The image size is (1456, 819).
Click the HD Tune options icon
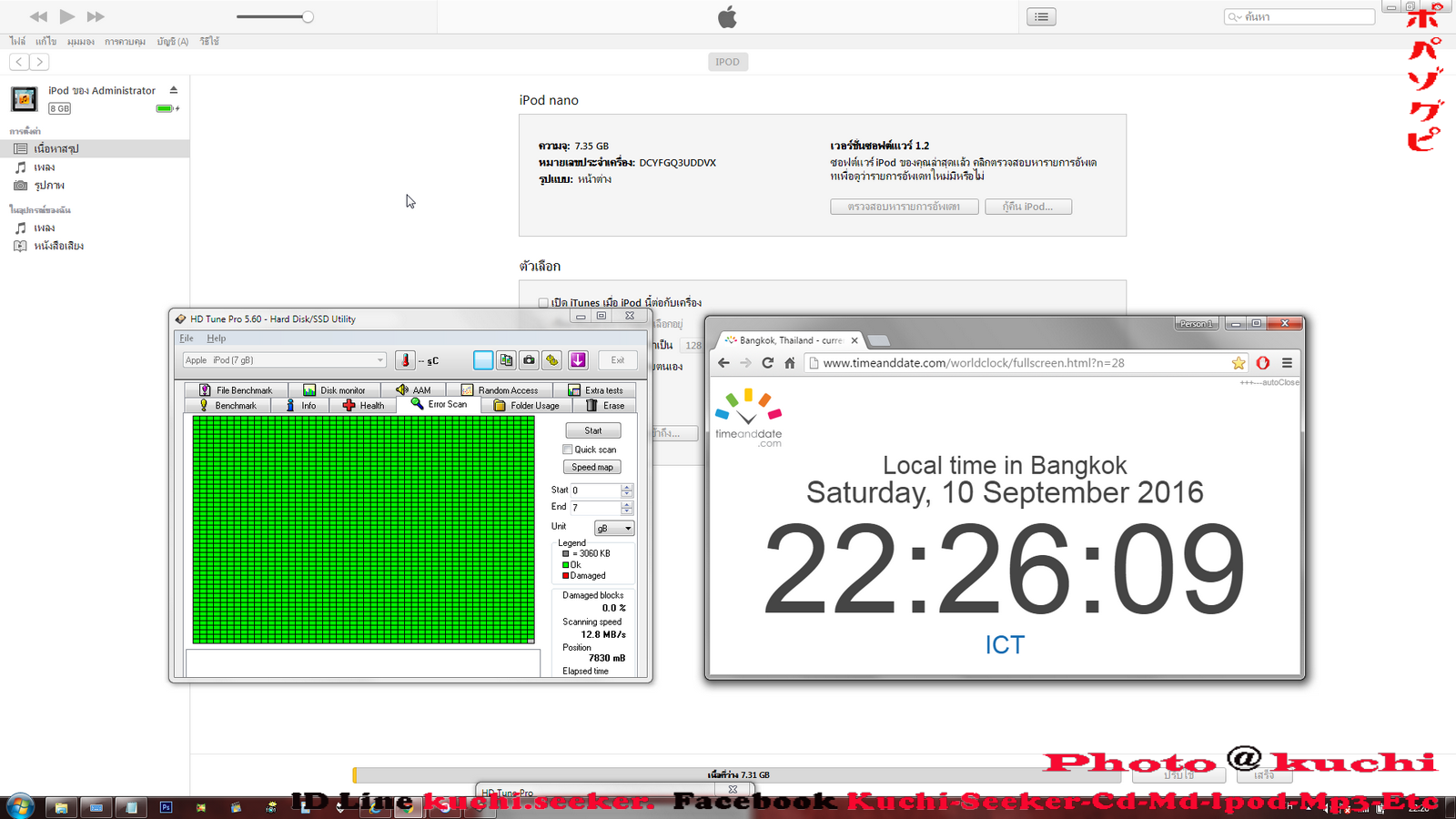click(x=552, y=360)
